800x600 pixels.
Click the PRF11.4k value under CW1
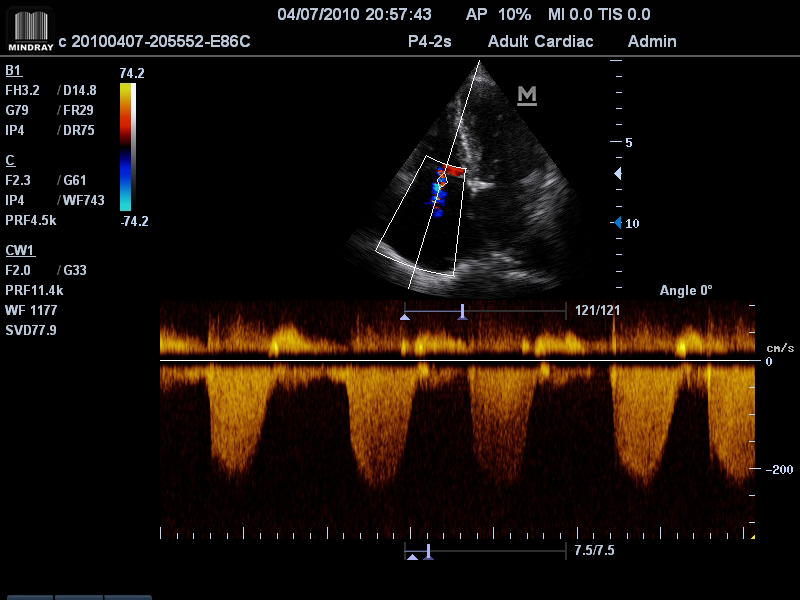(35, 290)
